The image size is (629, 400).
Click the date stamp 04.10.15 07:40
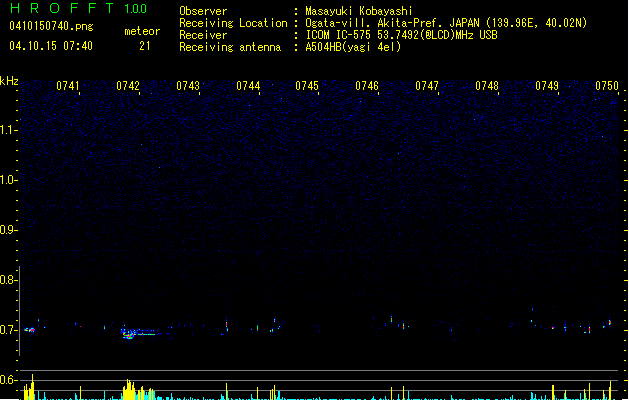(x=51, y=46)
